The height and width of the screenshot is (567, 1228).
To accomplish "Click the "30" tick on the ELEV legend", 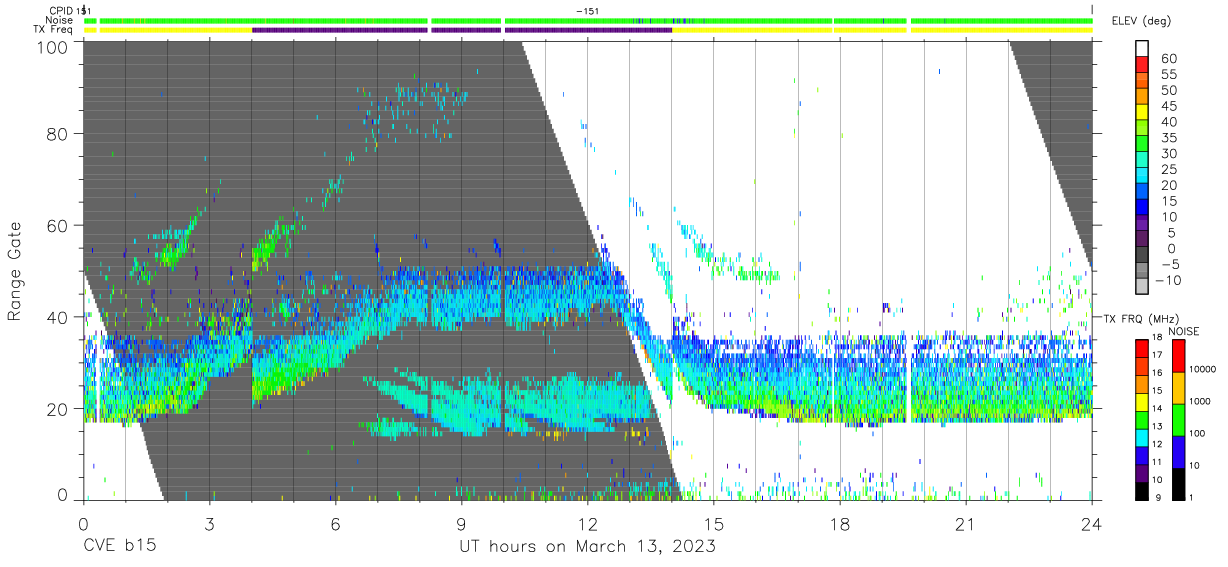I will (1169, 153).
